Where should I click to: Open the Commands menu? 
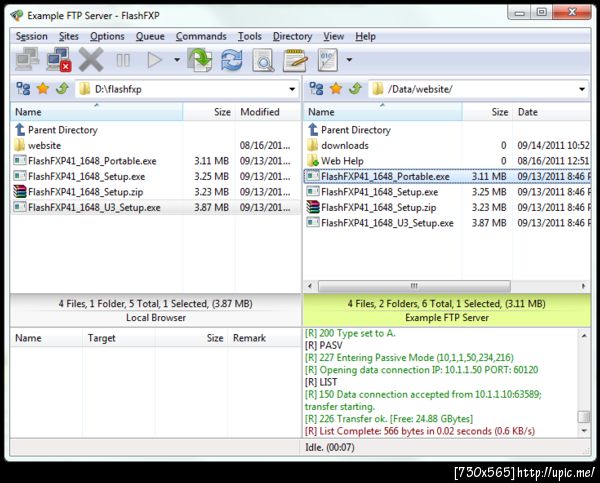(201, 36)
